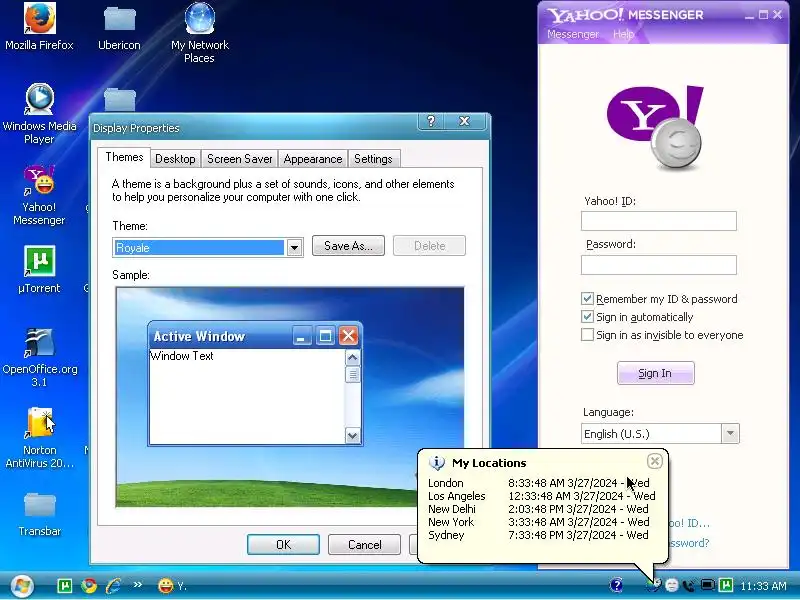Click the Password input field
This screenshot has height=600, width=800.
(x=659, y=265)
